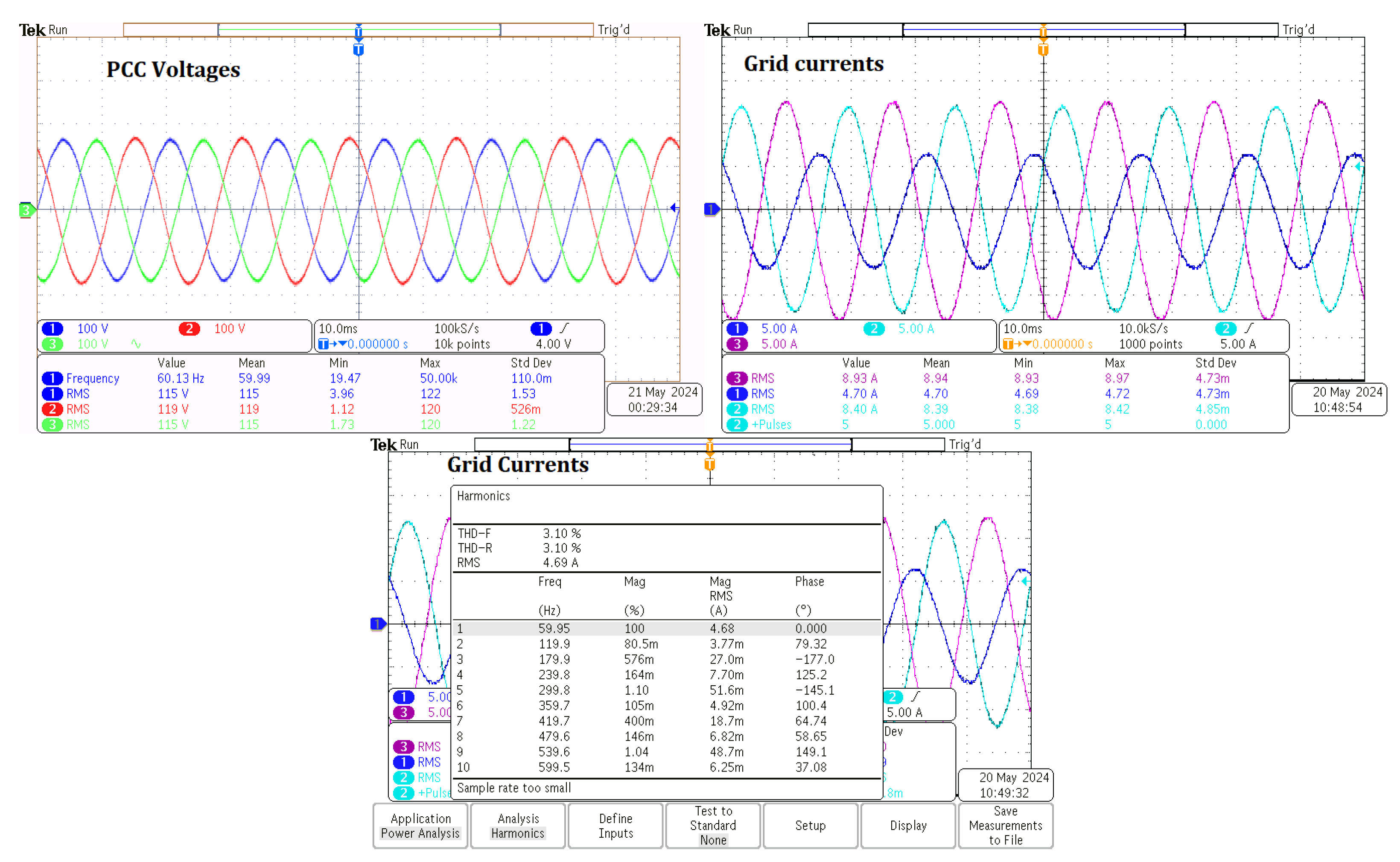
Task: Click blue trigger T marker on PCC Voltages
Action: pyautogui.click(x=359, y=50)
